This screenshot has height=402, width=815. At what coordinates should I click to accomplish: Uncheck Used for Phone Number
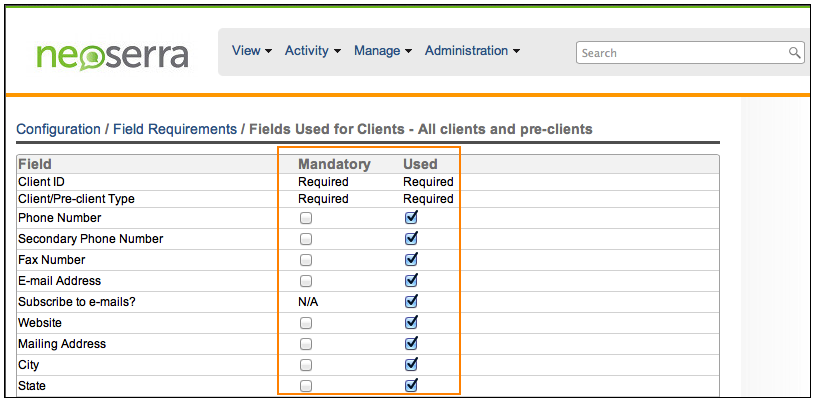pos(411,218)
